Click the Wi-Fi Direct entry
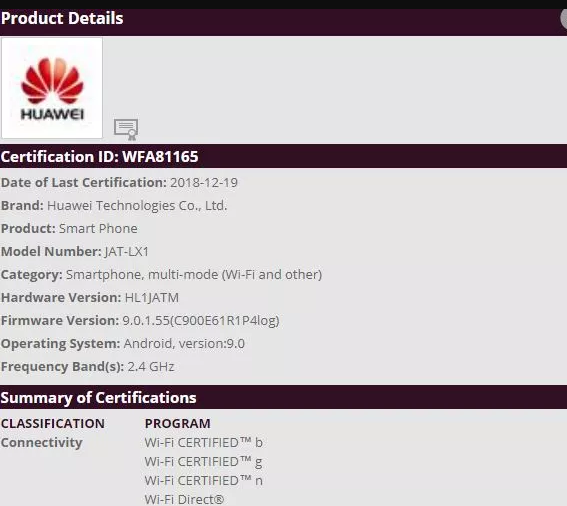This screenshot has height=506, width=567. [x=184, y=500]
